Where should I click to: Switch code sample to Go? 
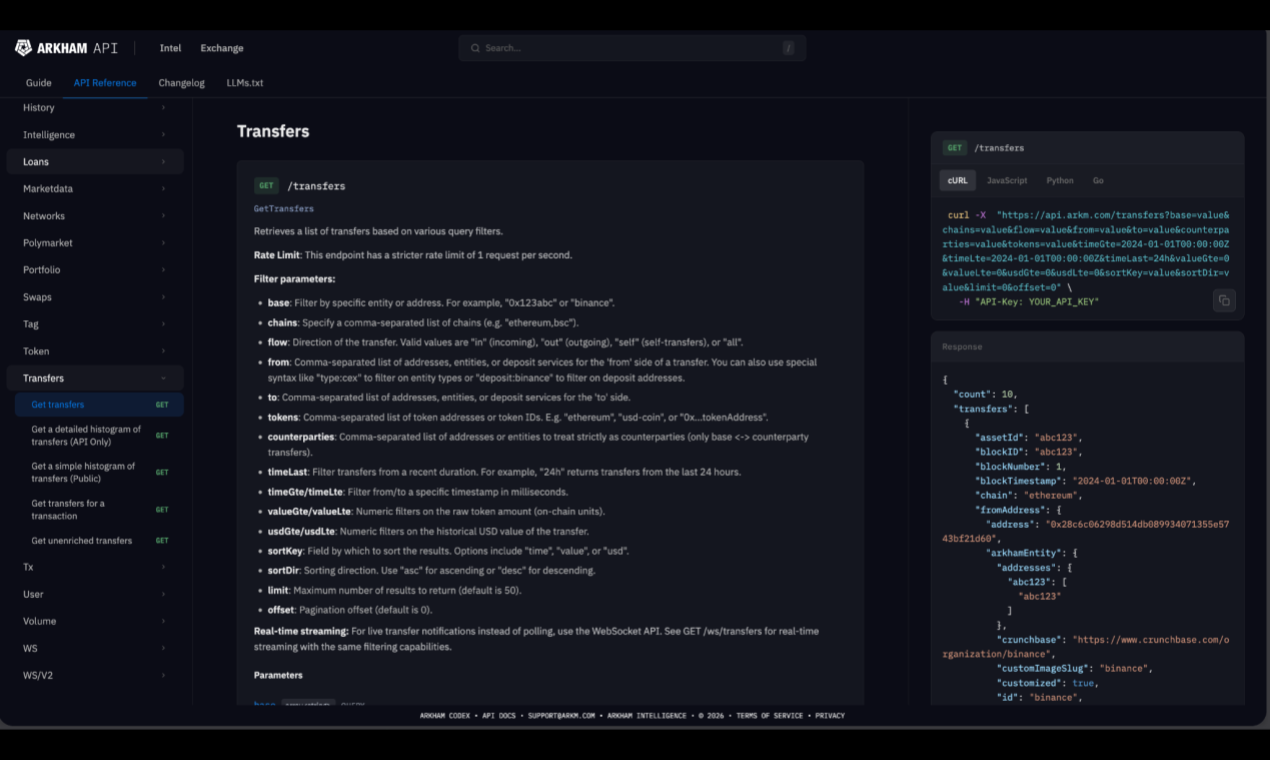click(1098, 181)
